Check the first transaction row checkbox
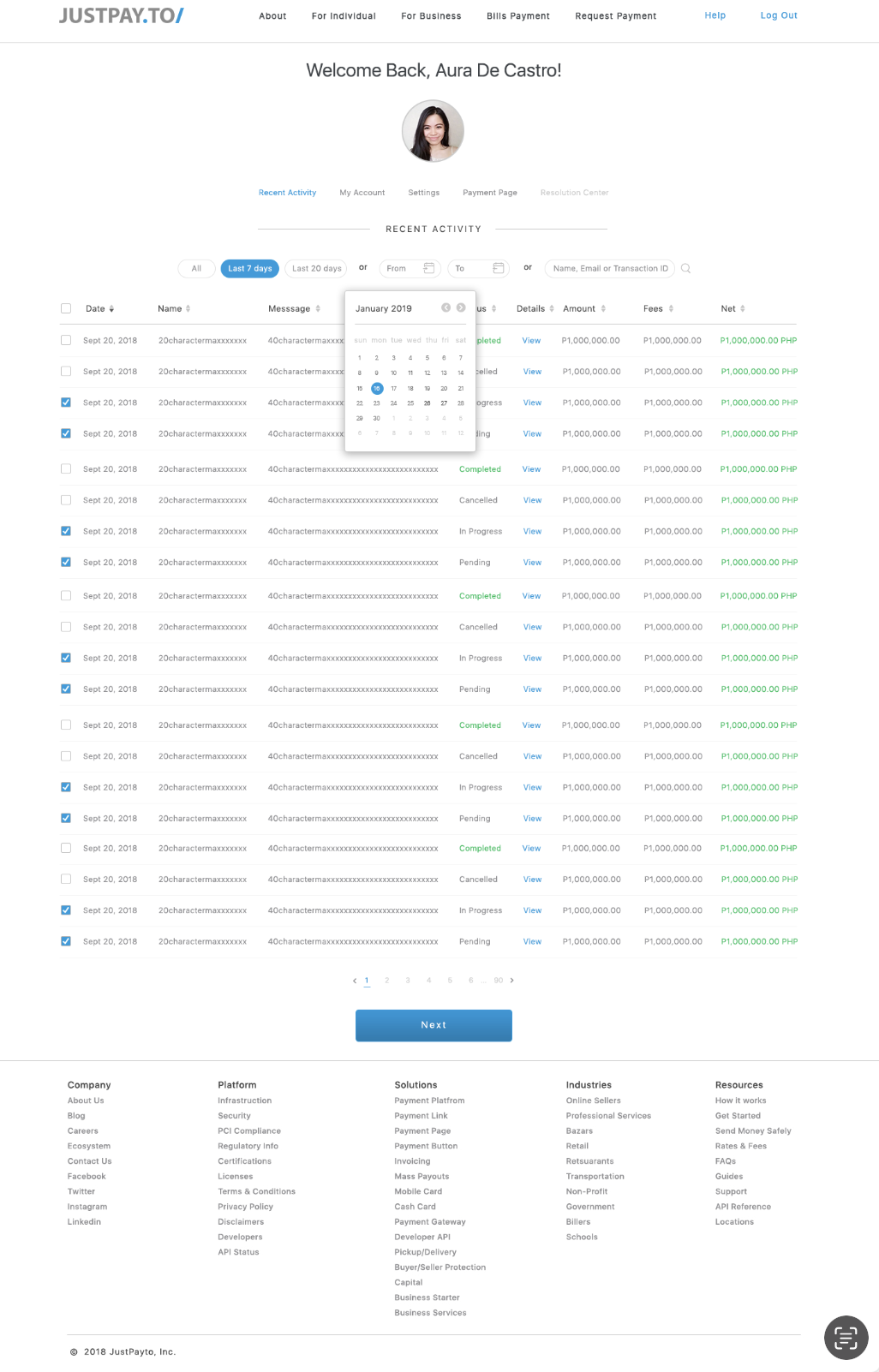Image resolution: width=879 pixels, height=1372 pixels. 66,340
